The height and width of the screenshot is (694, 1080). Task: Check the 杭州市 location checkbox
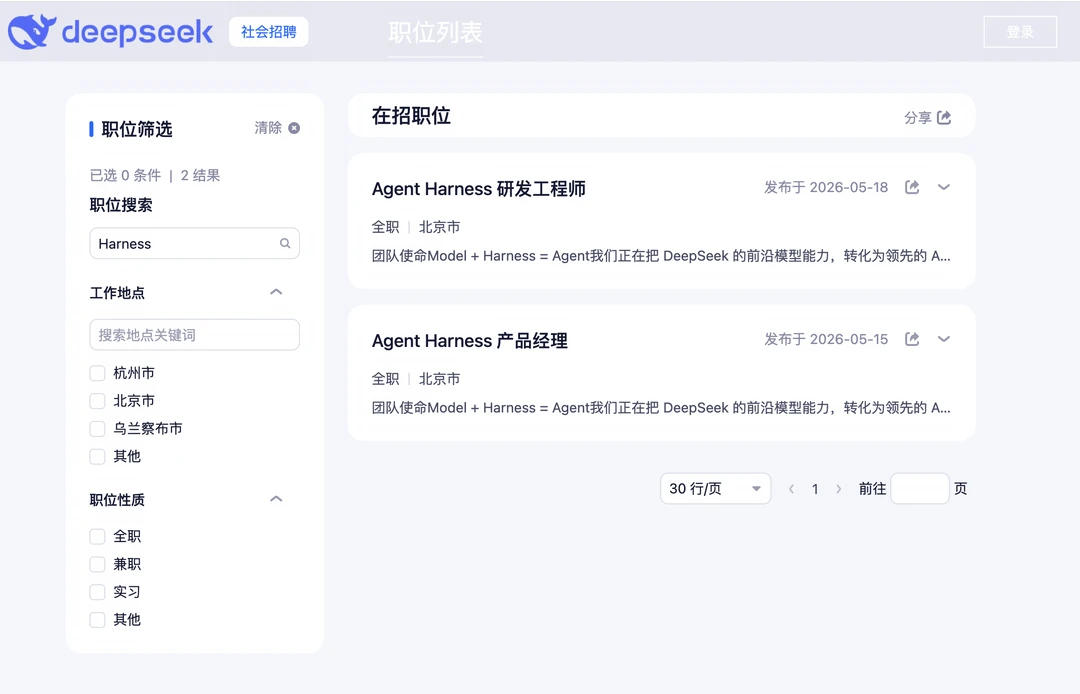point(97,373)
